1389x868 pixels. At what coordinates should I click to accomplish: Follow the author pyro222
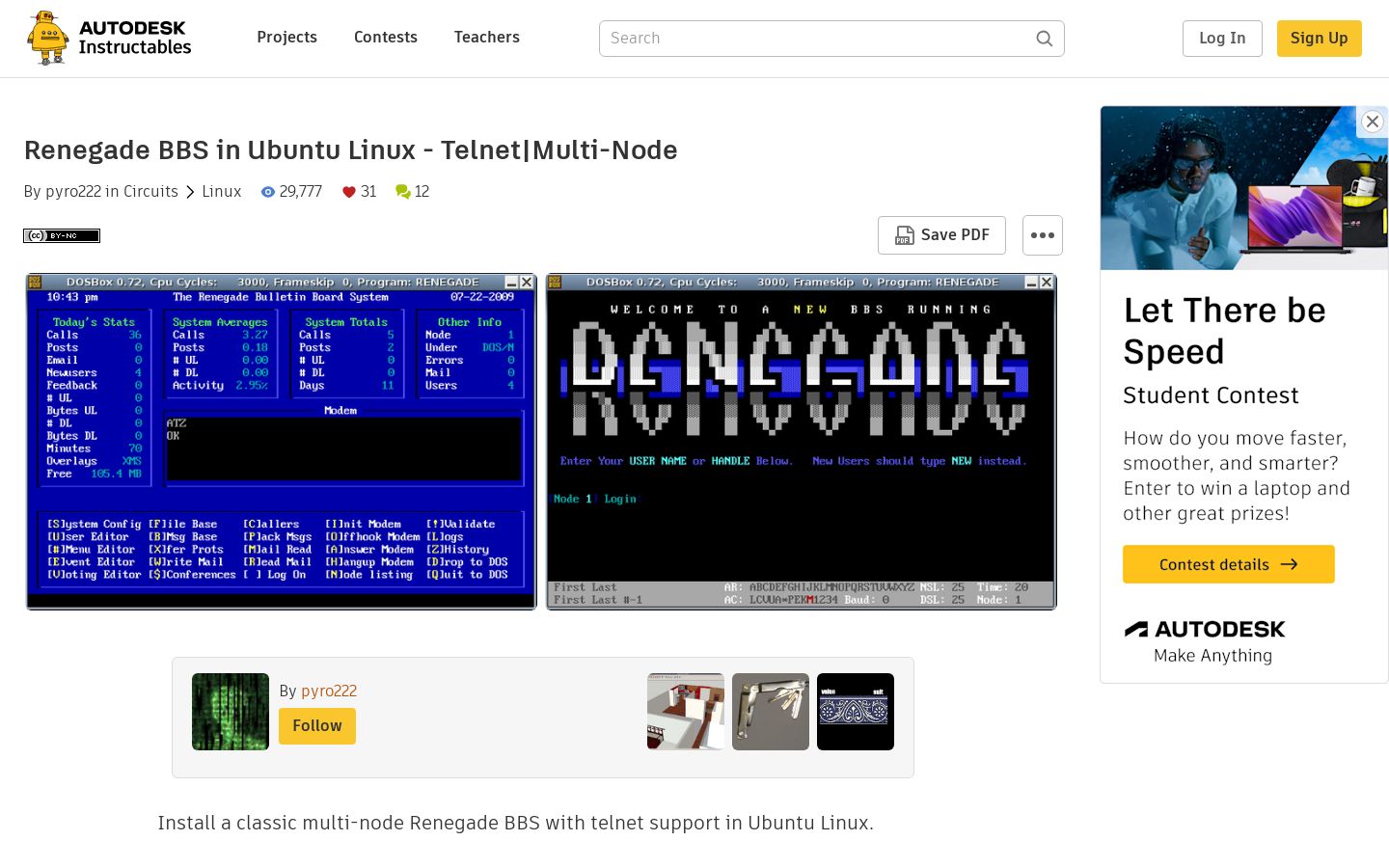[x=317, y=726]
